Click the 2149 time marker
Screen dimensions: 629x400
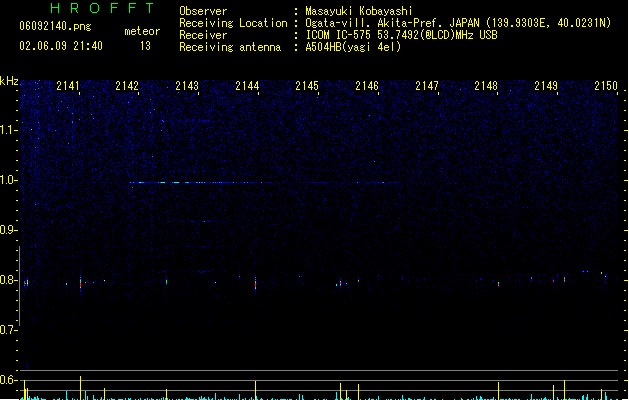pyautogui.click(x=546, y=86)
